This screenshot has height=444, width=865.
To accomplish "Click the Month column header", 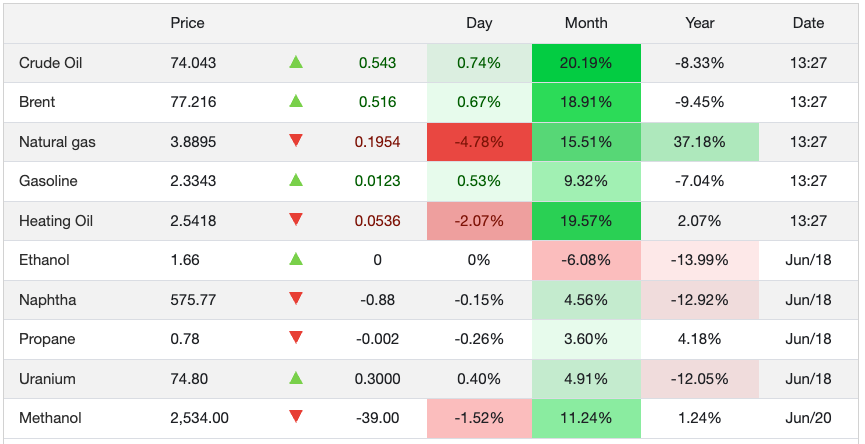I will pyautogui.click(x=585, y=23).
